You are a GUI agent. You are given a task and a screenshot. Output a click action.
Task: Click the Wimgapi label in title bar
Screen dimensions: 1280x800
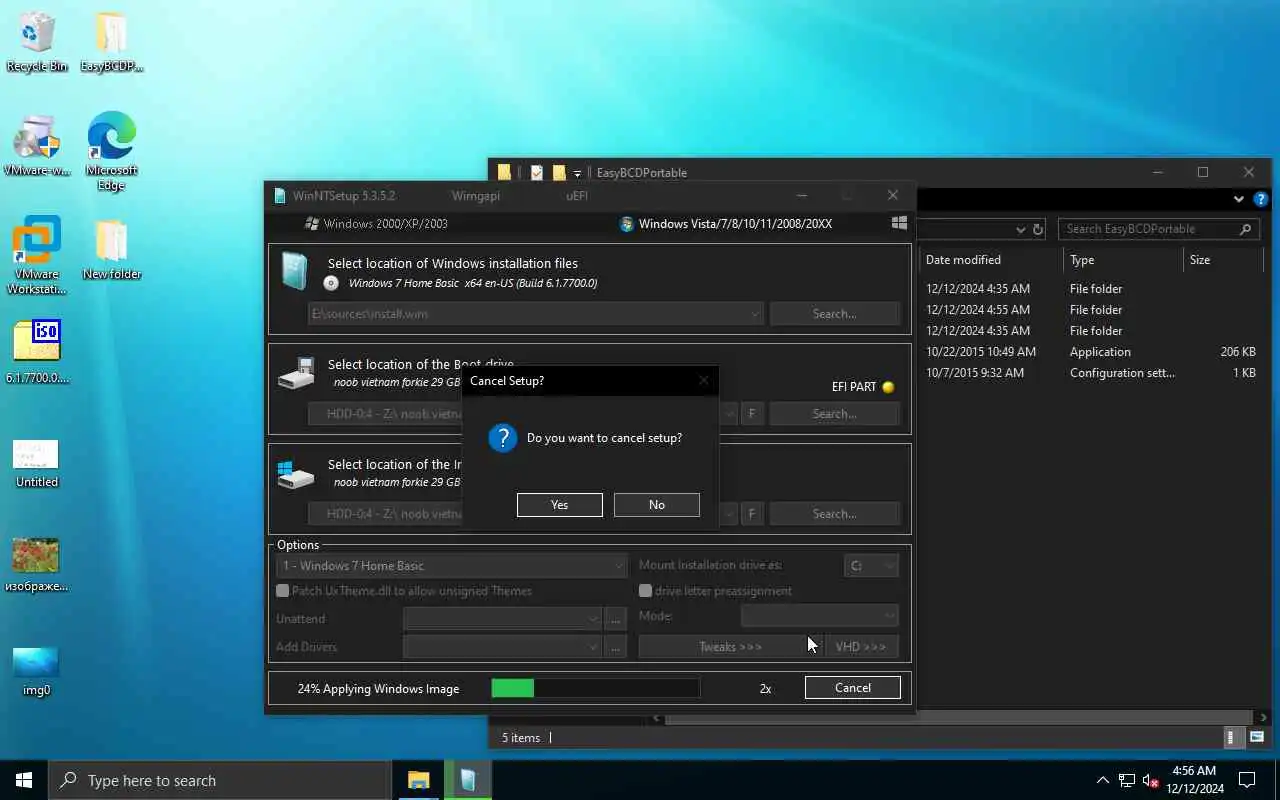pyautogui.click(x=475, y=196)
